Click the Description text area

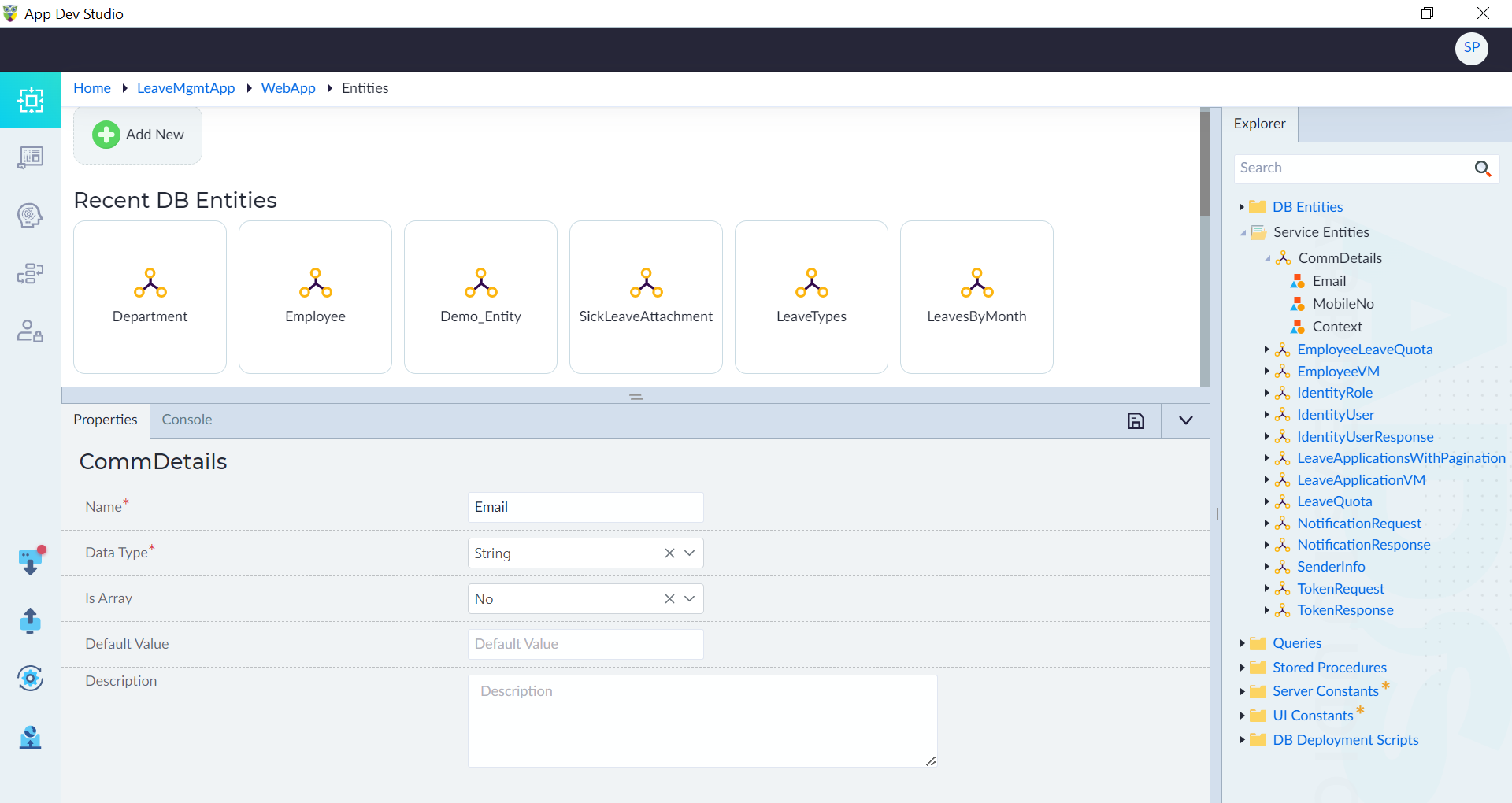[x=702, y=721]
